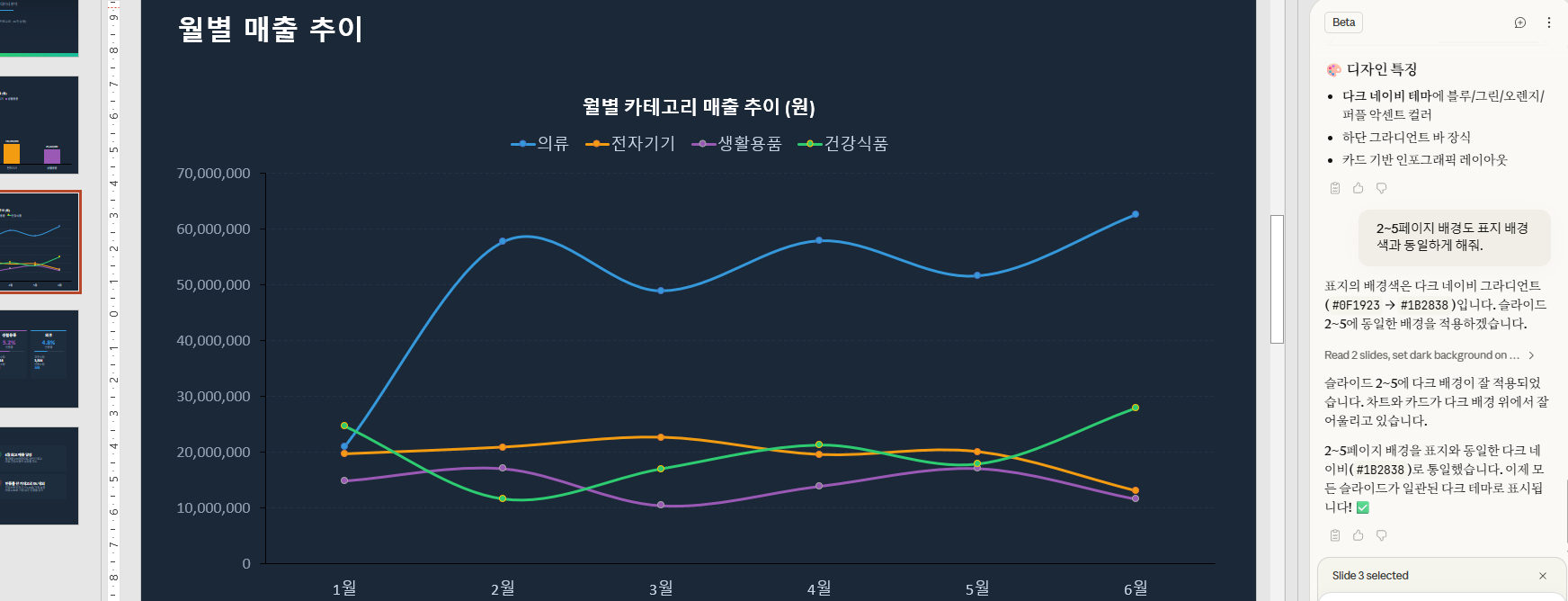Select the second slide thumbnail
Screen dimensions: 1568x601
click(x=40, y=125)
